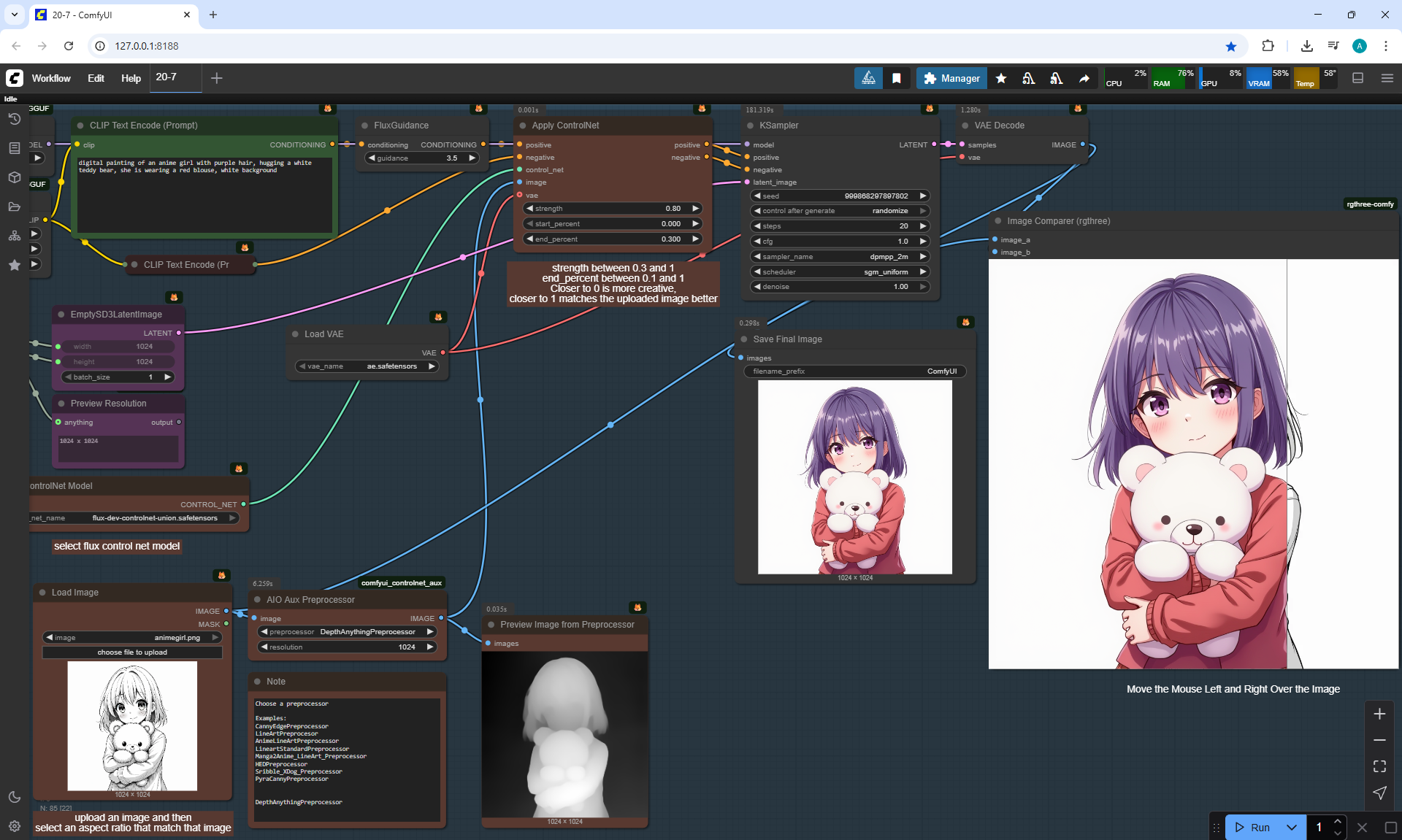The image size is (1402, 840).
Task: Collapse the Load VAE node
Action: [x=295, y=334]
